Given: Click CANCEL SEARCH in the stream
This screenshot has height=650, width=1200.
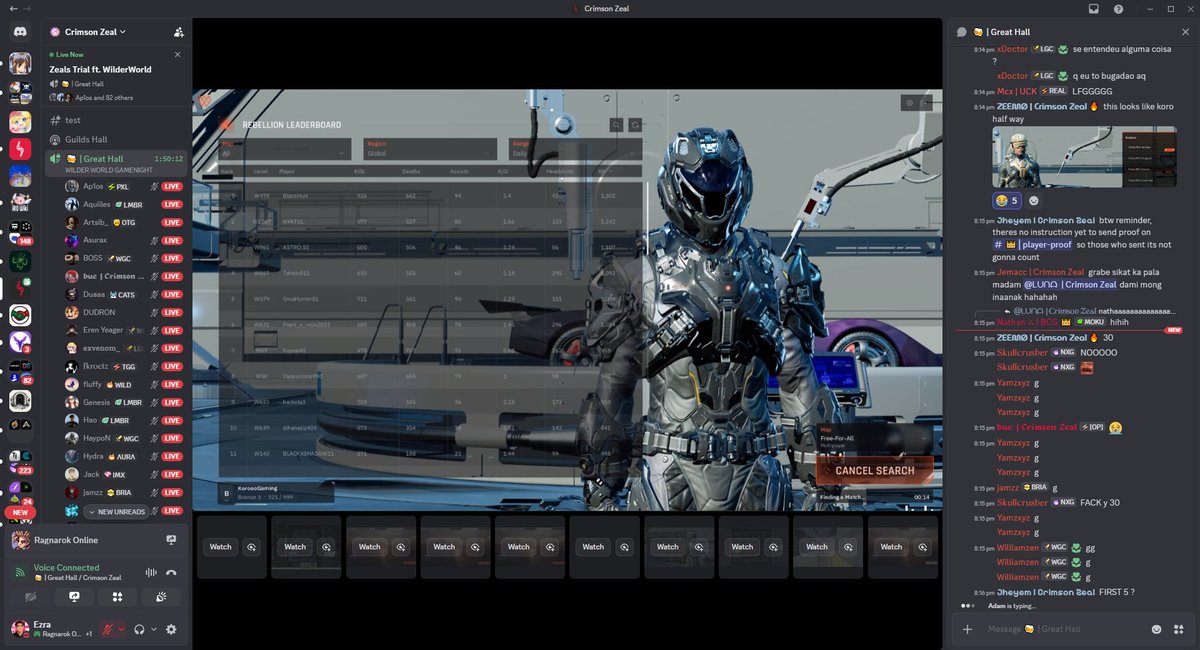Looking at the screenshot, I should tap(874, 470).
